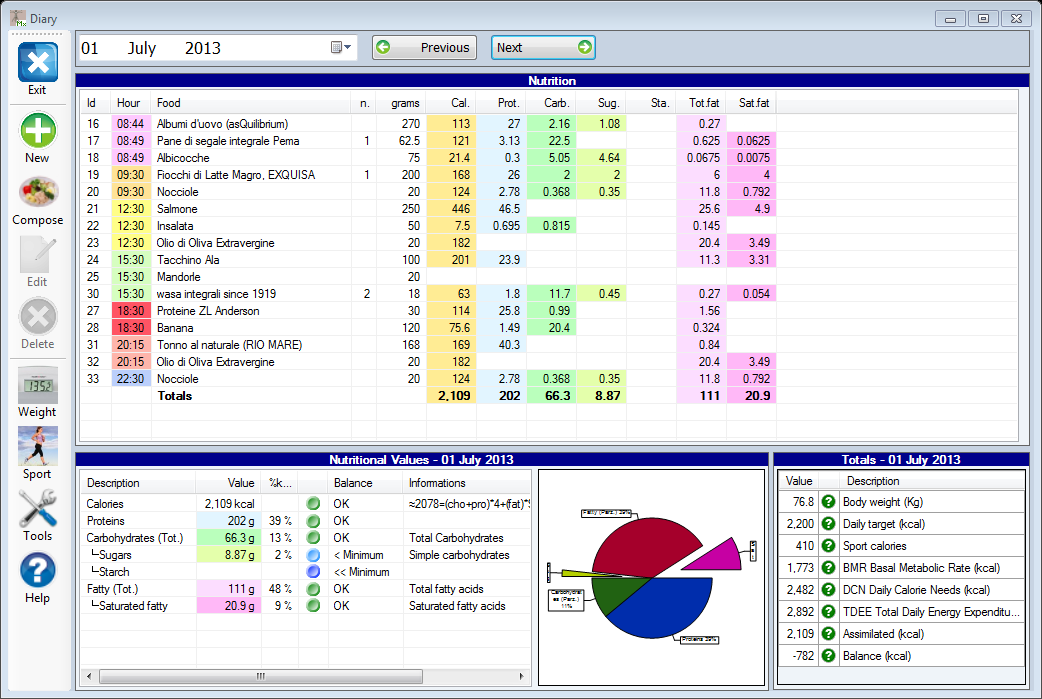This screenshot has width=1042, height=699.
Task: Click info icon next to Balance (kcal)
Action: click(x=828, y=656)
